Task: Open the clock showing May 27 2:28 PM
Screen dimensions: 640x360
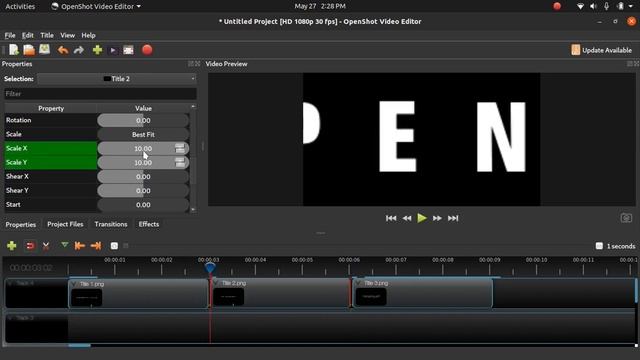Action: (320, 6)
